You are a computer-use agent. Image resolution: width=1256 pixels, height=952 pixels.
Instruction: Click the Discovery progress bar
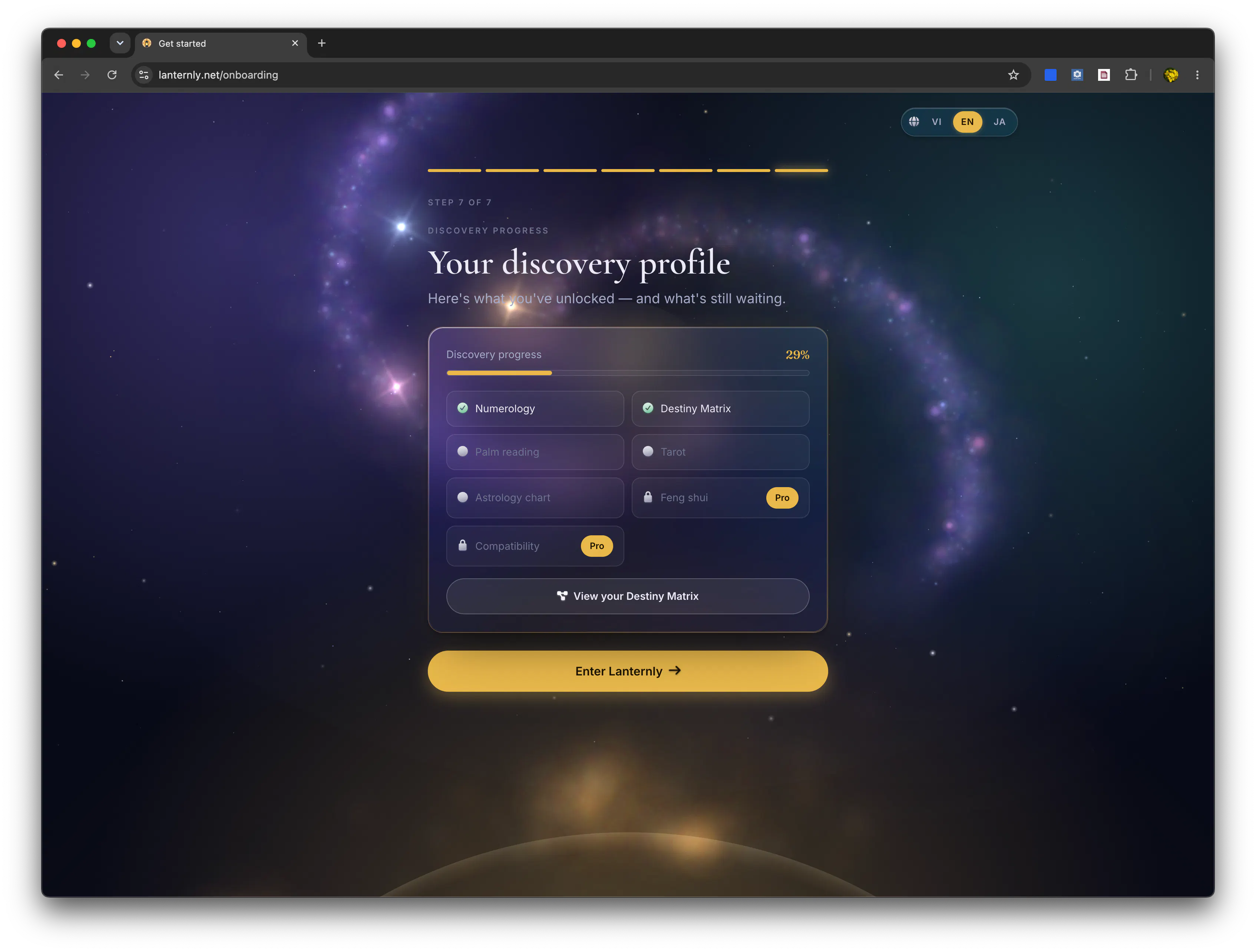coord(627,373)
